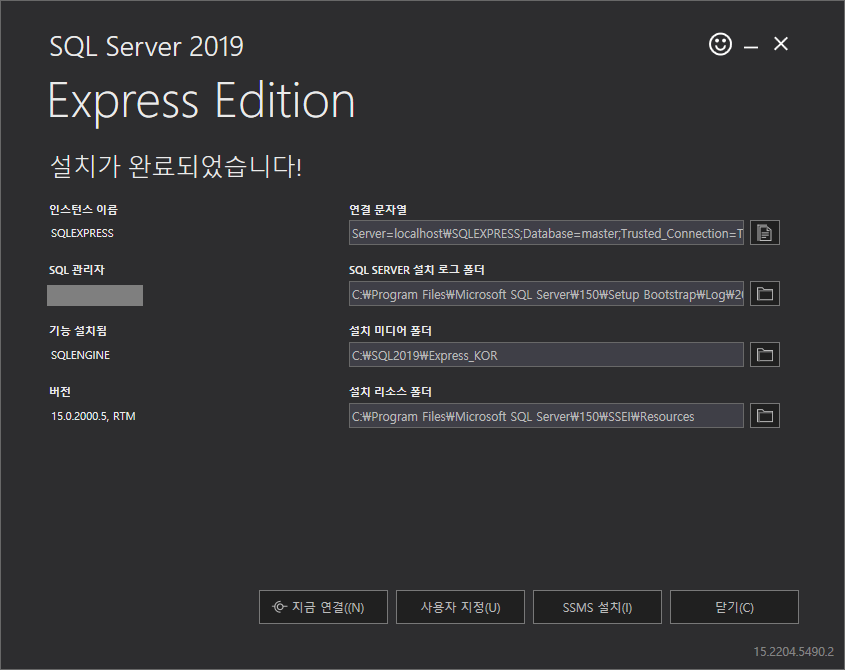
Task: Click the greyed-out SQL administrator value
Action: (95, 295)
